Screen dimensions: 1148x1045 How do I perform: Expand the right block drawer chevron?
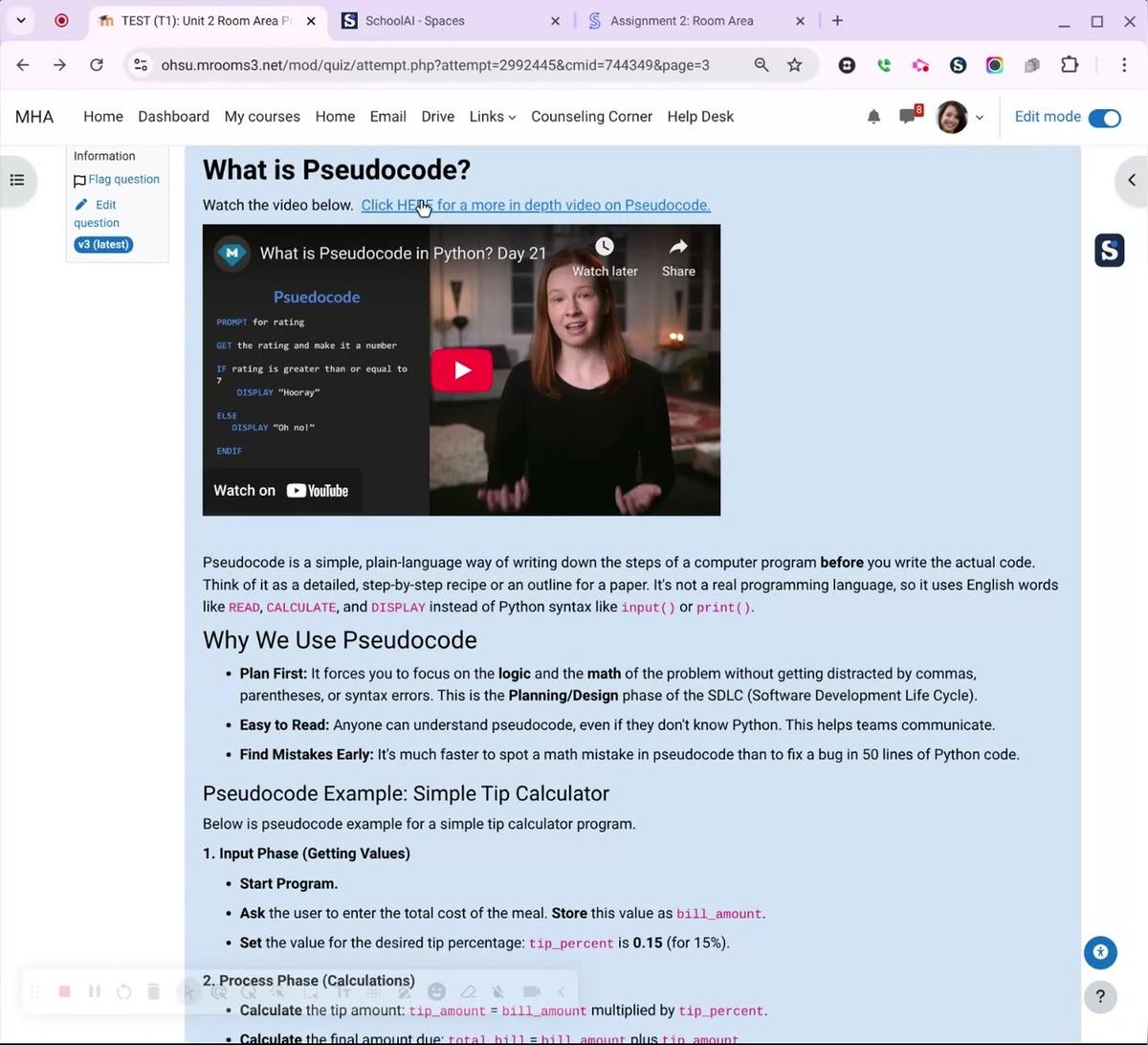[1132, 180]
